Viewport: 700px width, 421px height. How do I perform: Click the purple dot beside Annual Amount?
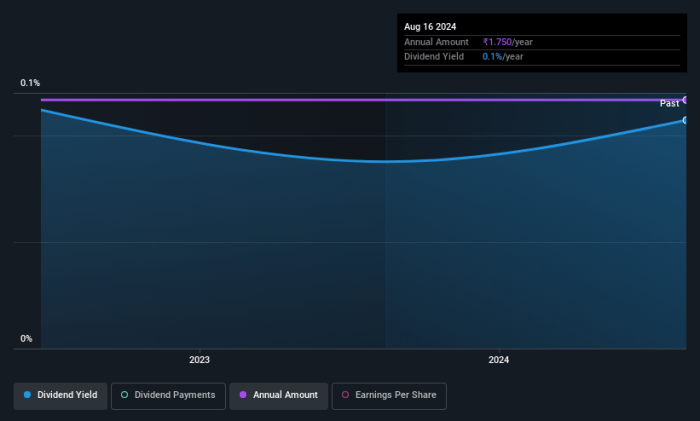[242, 395]
